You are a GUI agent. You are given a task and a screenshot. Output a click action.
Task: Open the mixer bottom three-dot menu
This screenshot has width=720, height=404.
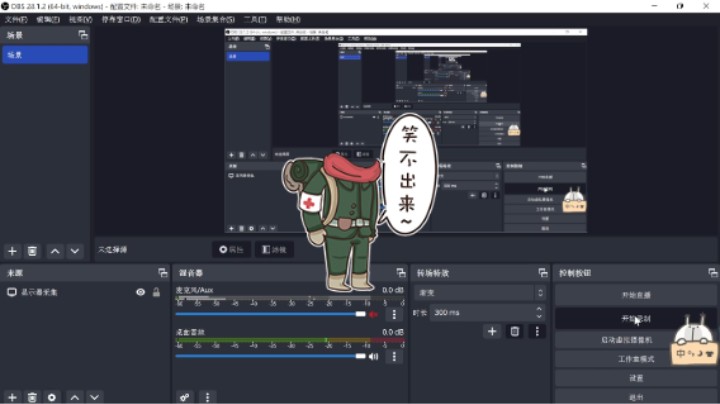(208, 397)
